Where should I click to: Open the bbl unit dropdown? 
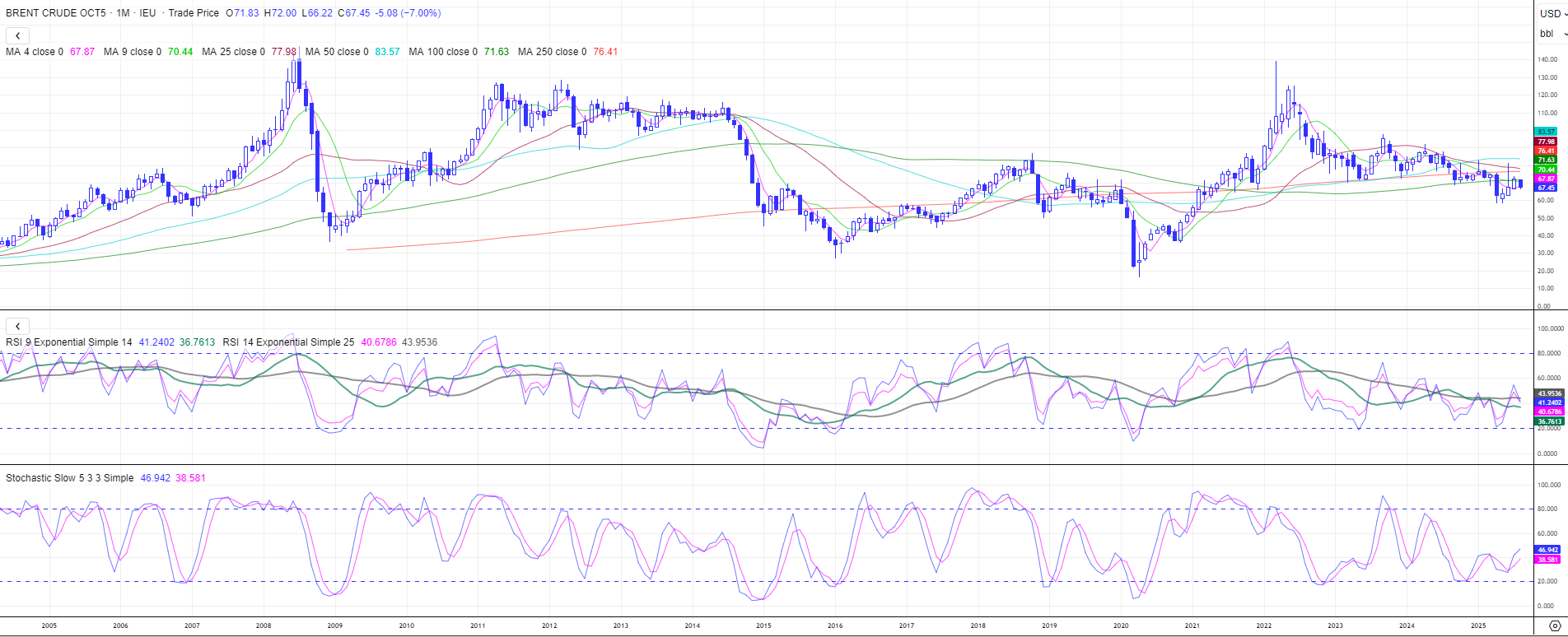[1552, 34]
